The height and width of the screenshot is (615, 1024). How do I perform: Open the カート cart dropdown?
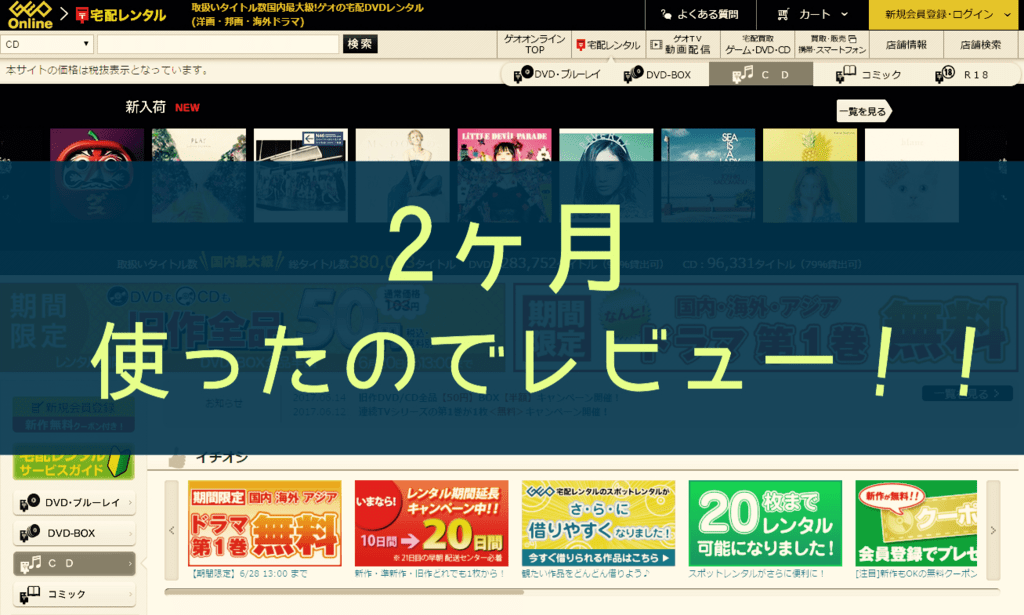pyautogui.click(x=813, y=14)
